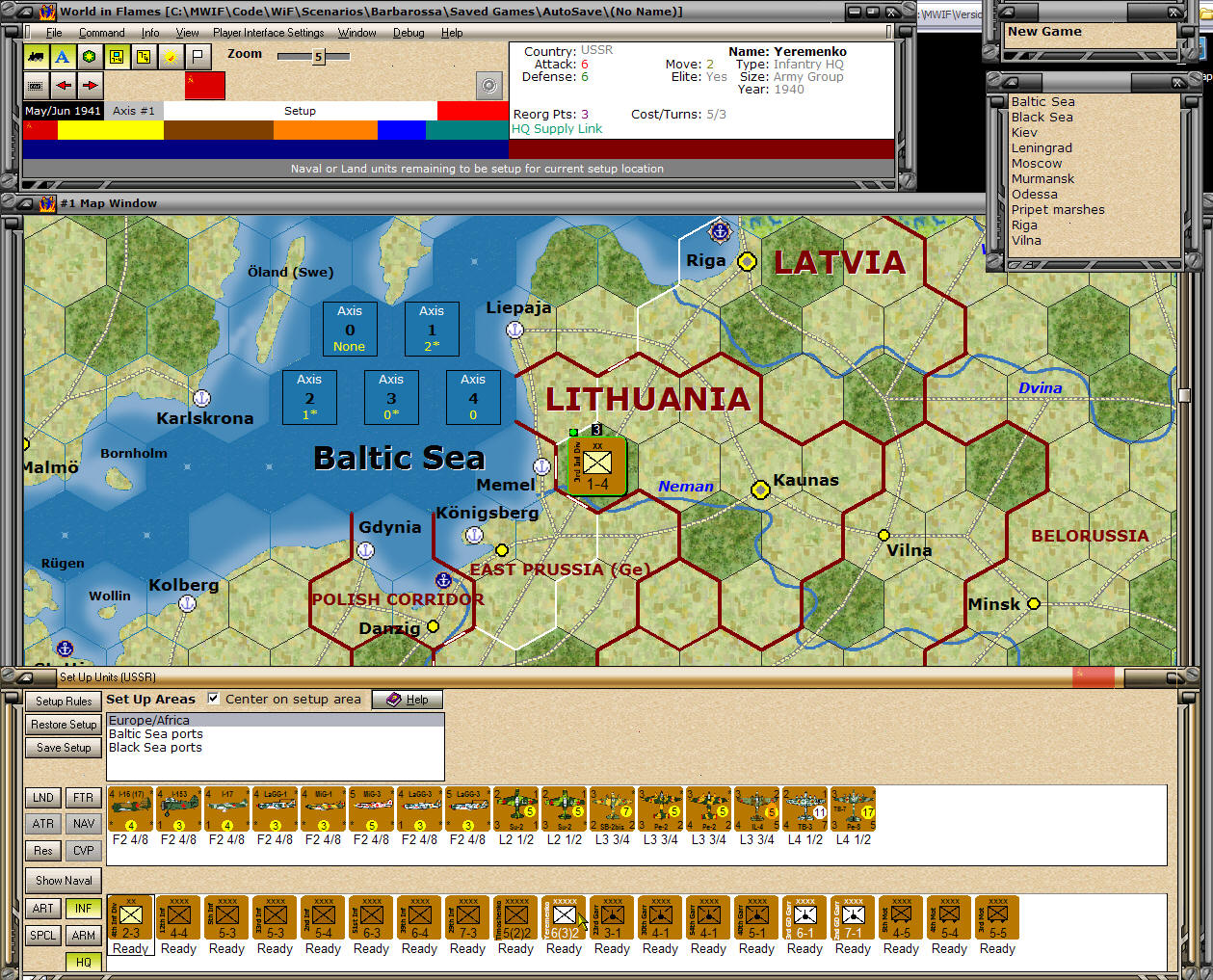Screen dimensions: 1213x980
Task: Select Pripet marshes in the location list
Action: tap(1058, 210)
